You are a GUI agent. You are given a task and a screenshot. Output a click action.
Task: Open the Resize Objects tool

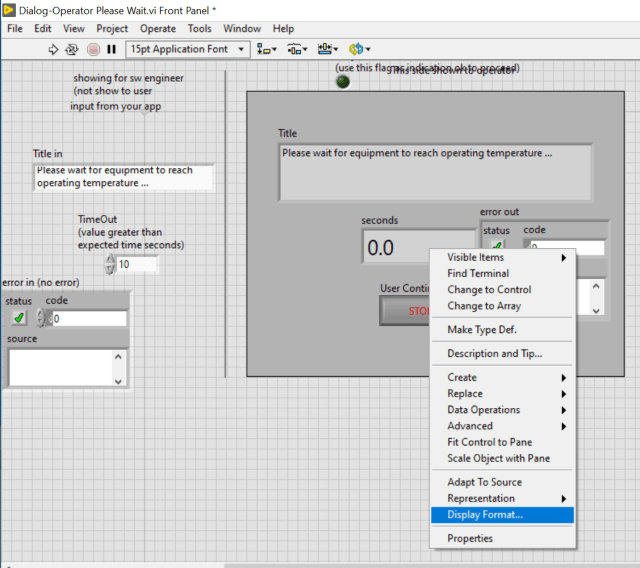point(328,49)
